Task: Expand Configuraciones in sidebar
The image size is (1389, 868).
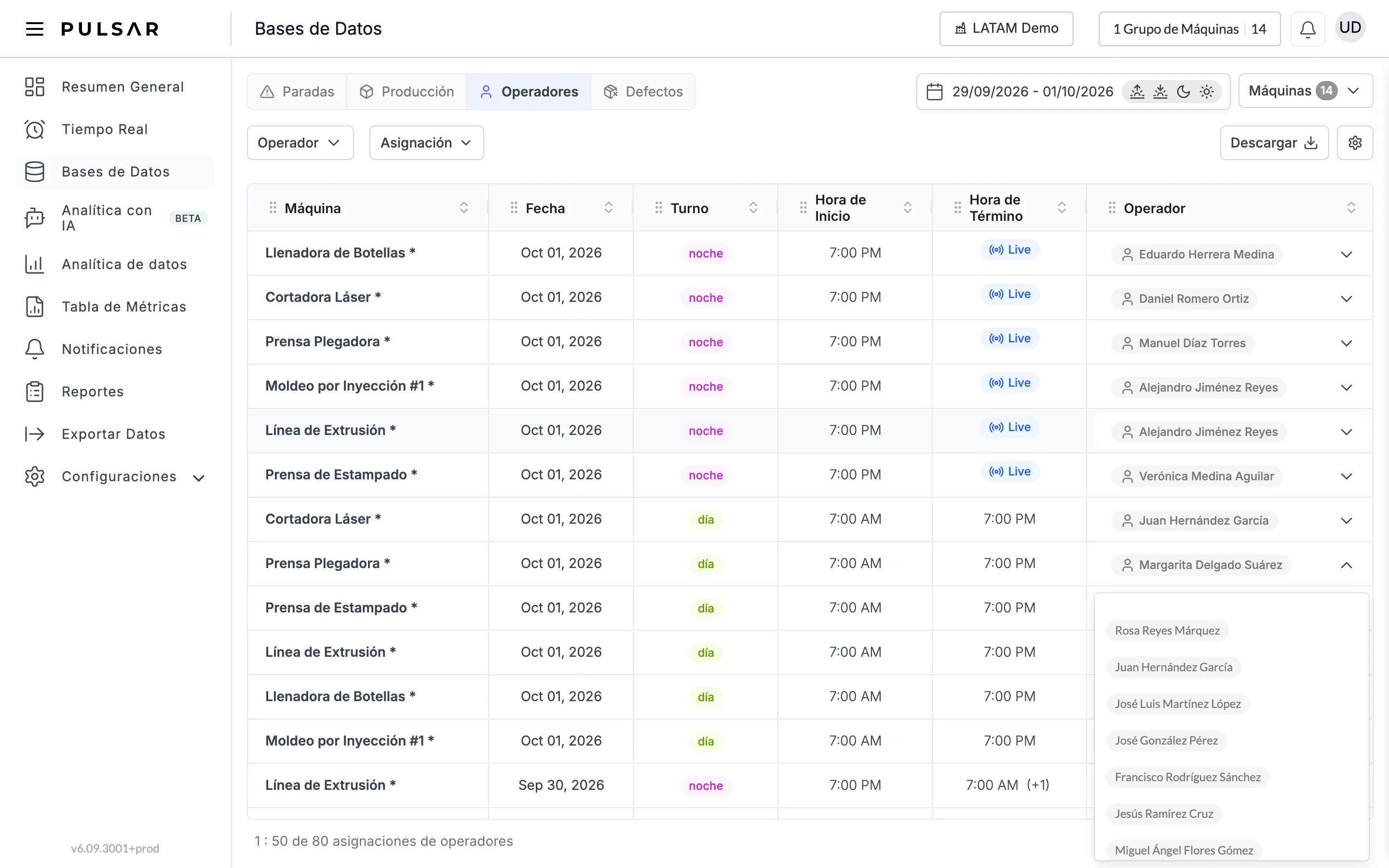Action: [115, 476]
